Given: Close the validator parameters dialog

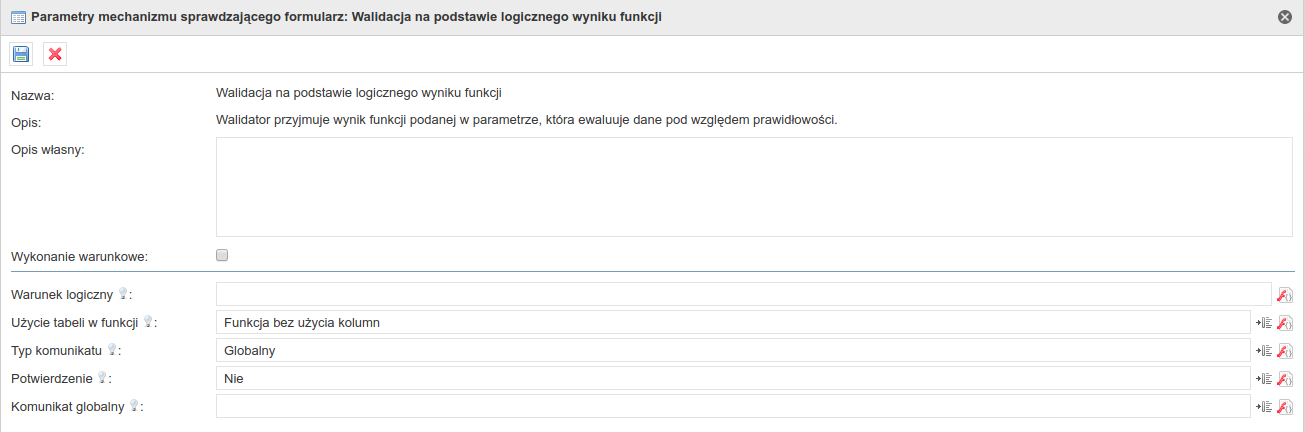Looking at the screenshot, I should point(1285,17).
